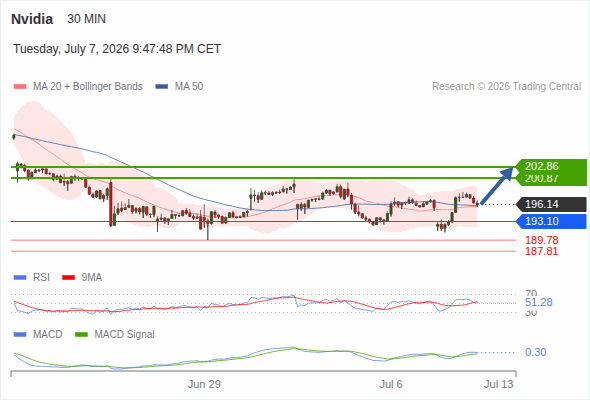Click the Jul 13 date axis label
Screen dimensions: 590x400
point(499,384)
